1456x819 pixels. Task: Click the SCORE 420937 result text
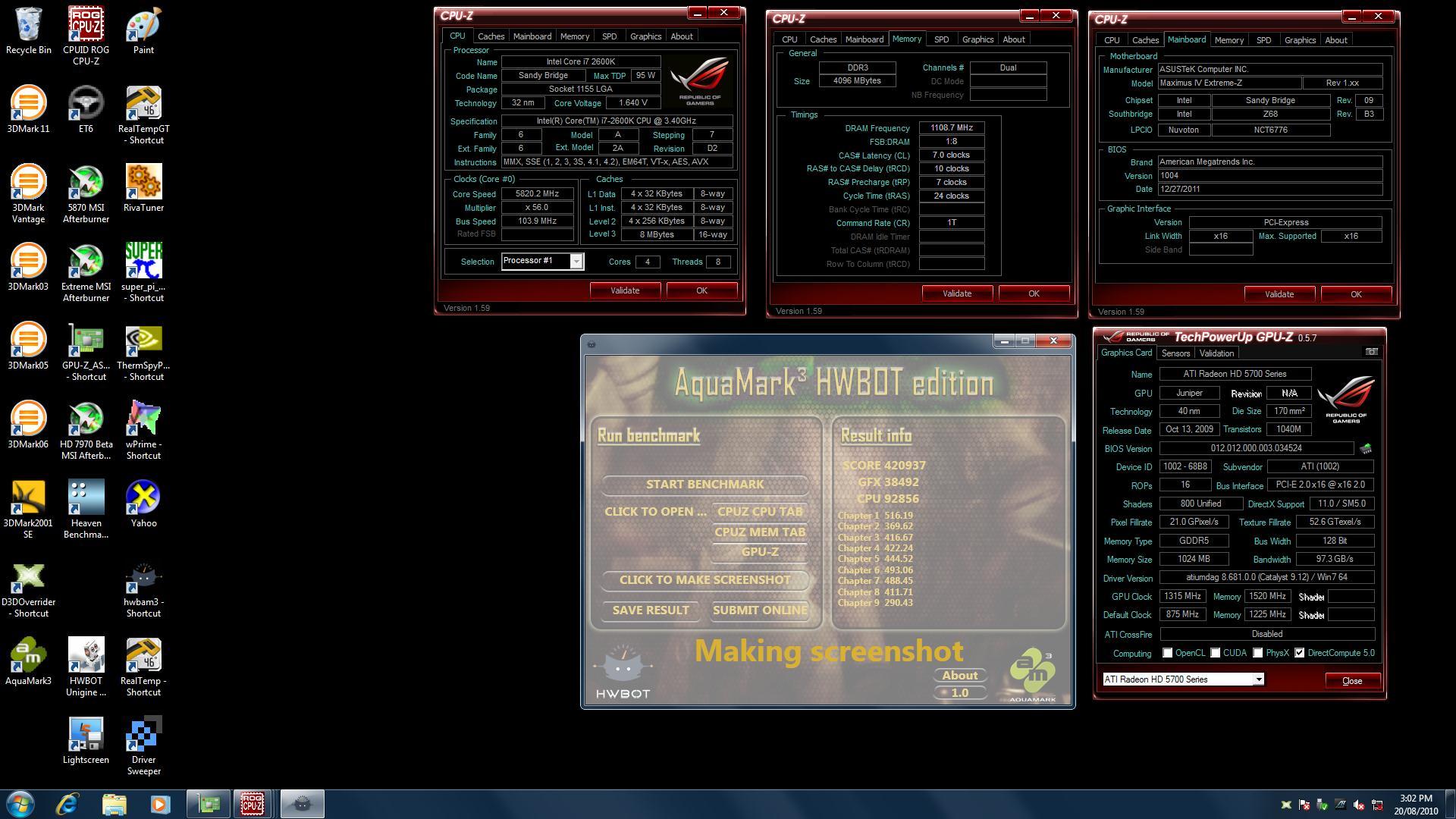883,466
